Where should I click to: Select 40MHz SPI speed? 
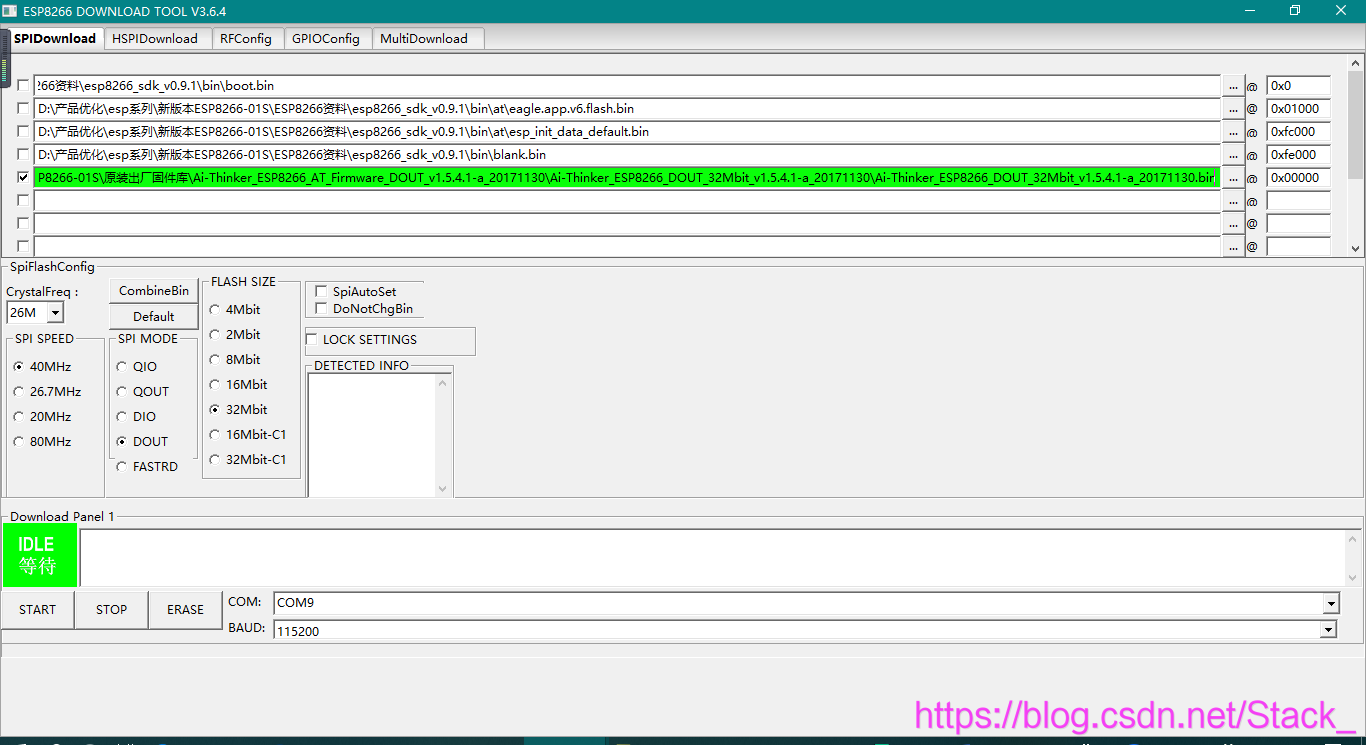19,367
